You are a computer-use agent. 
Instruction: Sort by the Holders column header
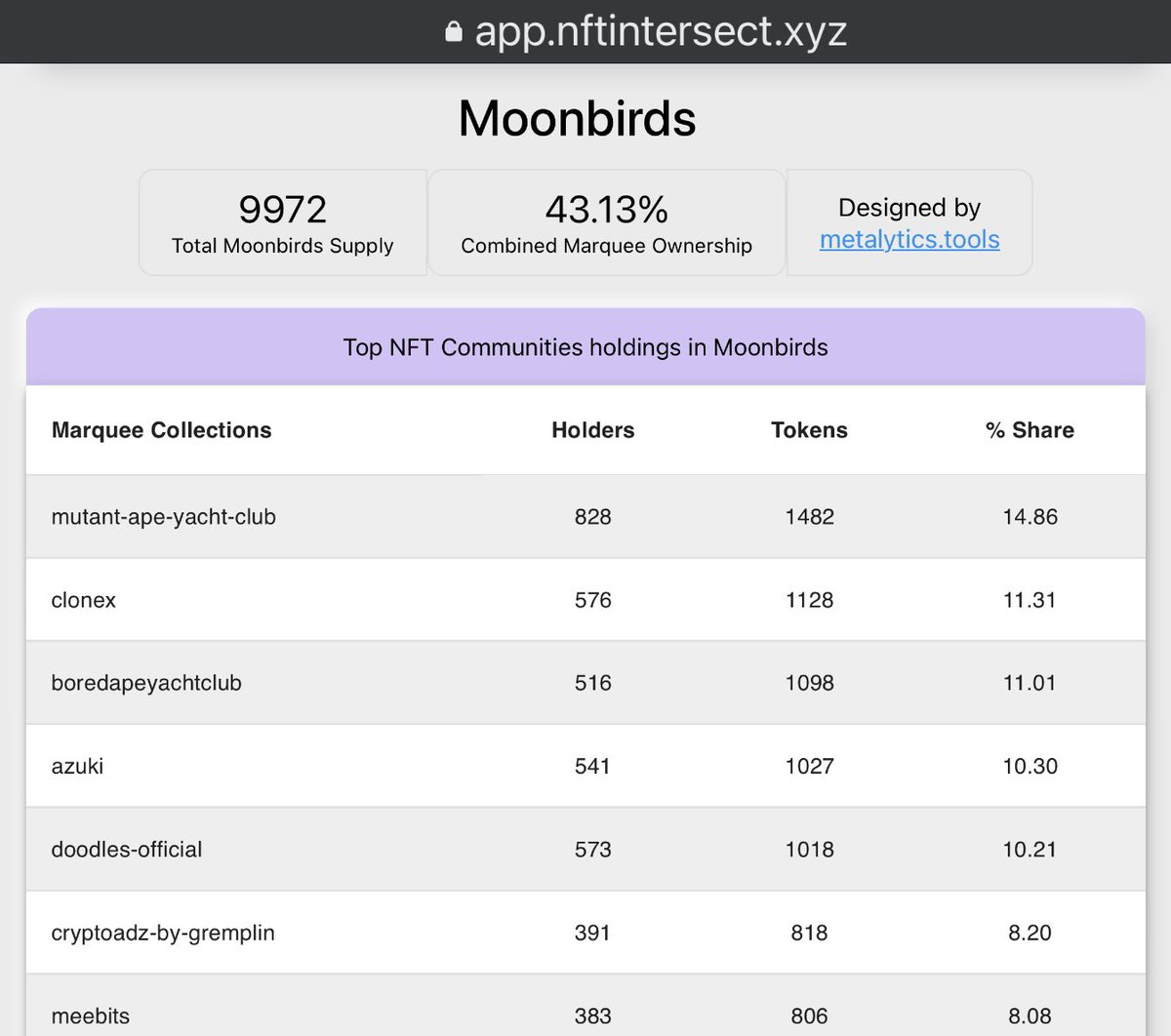pos(592,430)
